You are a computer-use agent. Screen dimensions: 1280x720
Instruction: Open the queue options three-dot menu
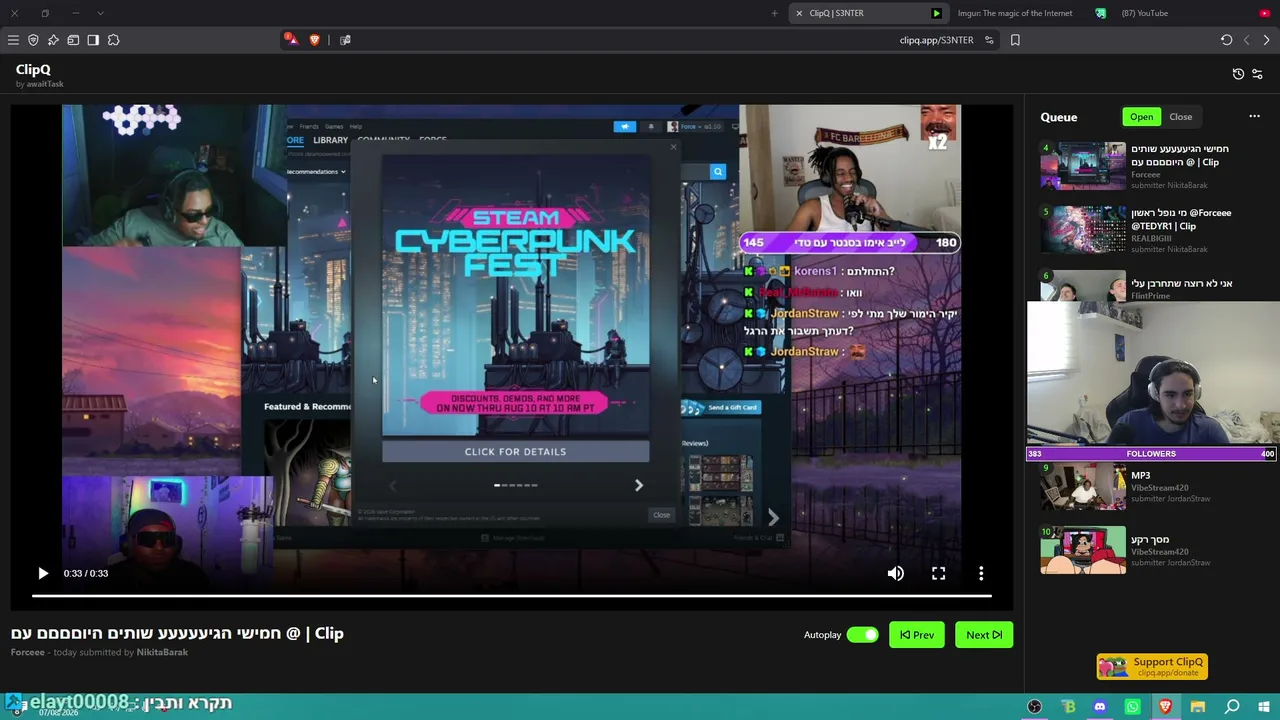[1254, 117]
